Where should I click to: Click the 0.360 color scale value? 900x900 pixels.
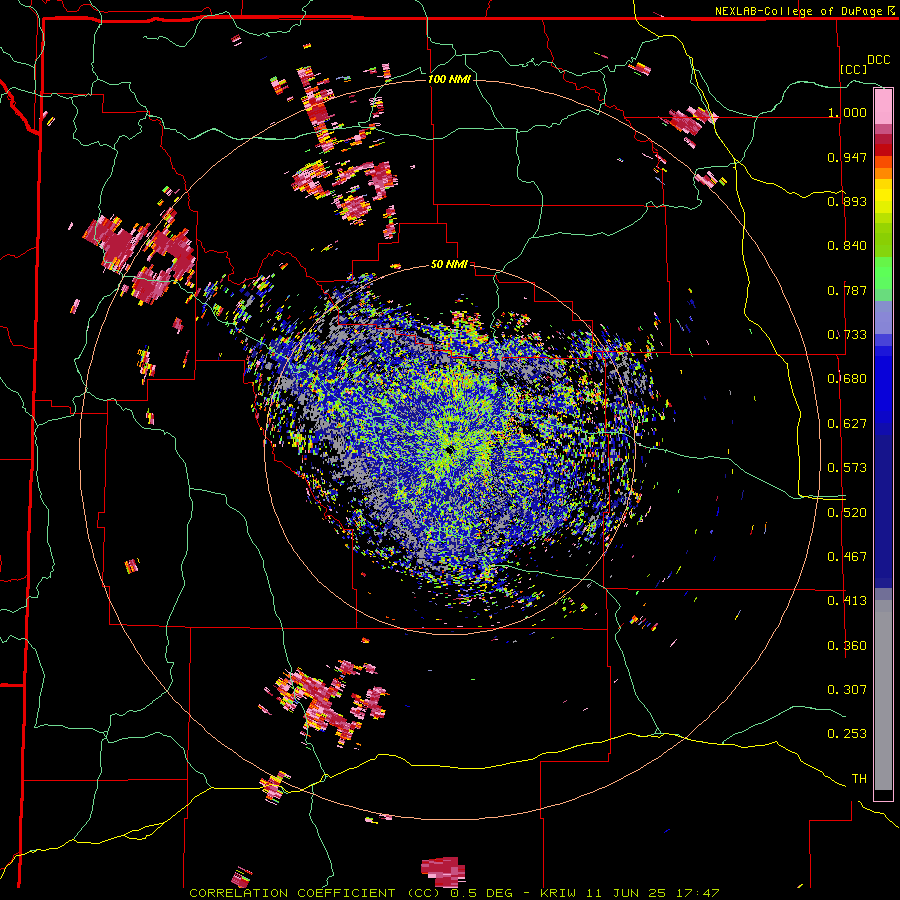pos(847,646)
